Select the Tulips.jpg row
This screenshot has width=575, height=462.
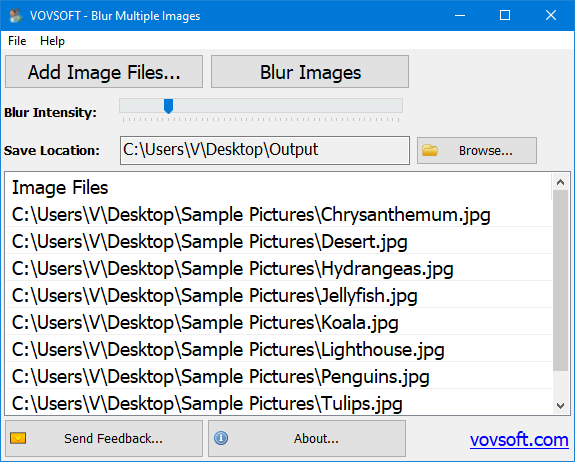pyautogui.click(x=278, y=403)
